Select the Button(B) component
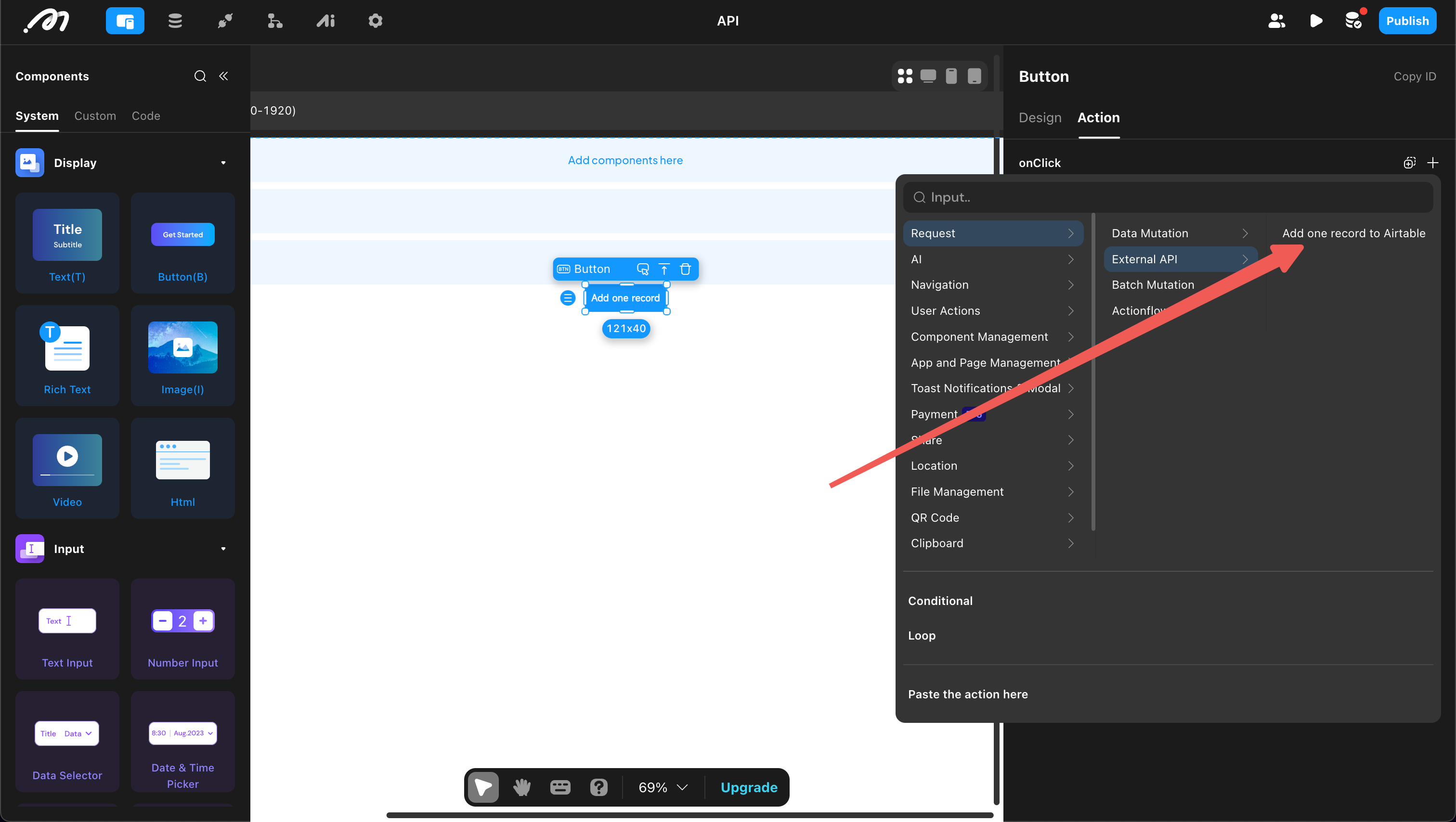 (182, 243)
